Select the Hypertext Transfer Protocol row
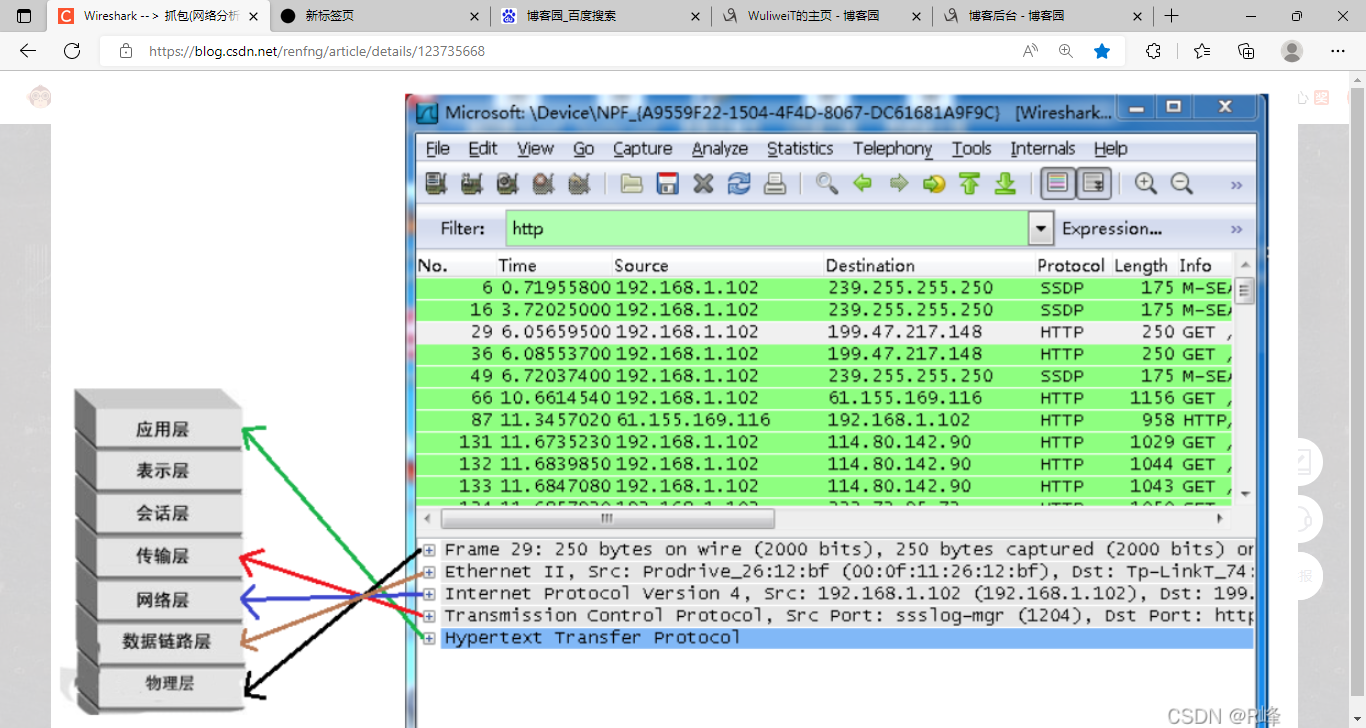 click(x=846, y=638)
